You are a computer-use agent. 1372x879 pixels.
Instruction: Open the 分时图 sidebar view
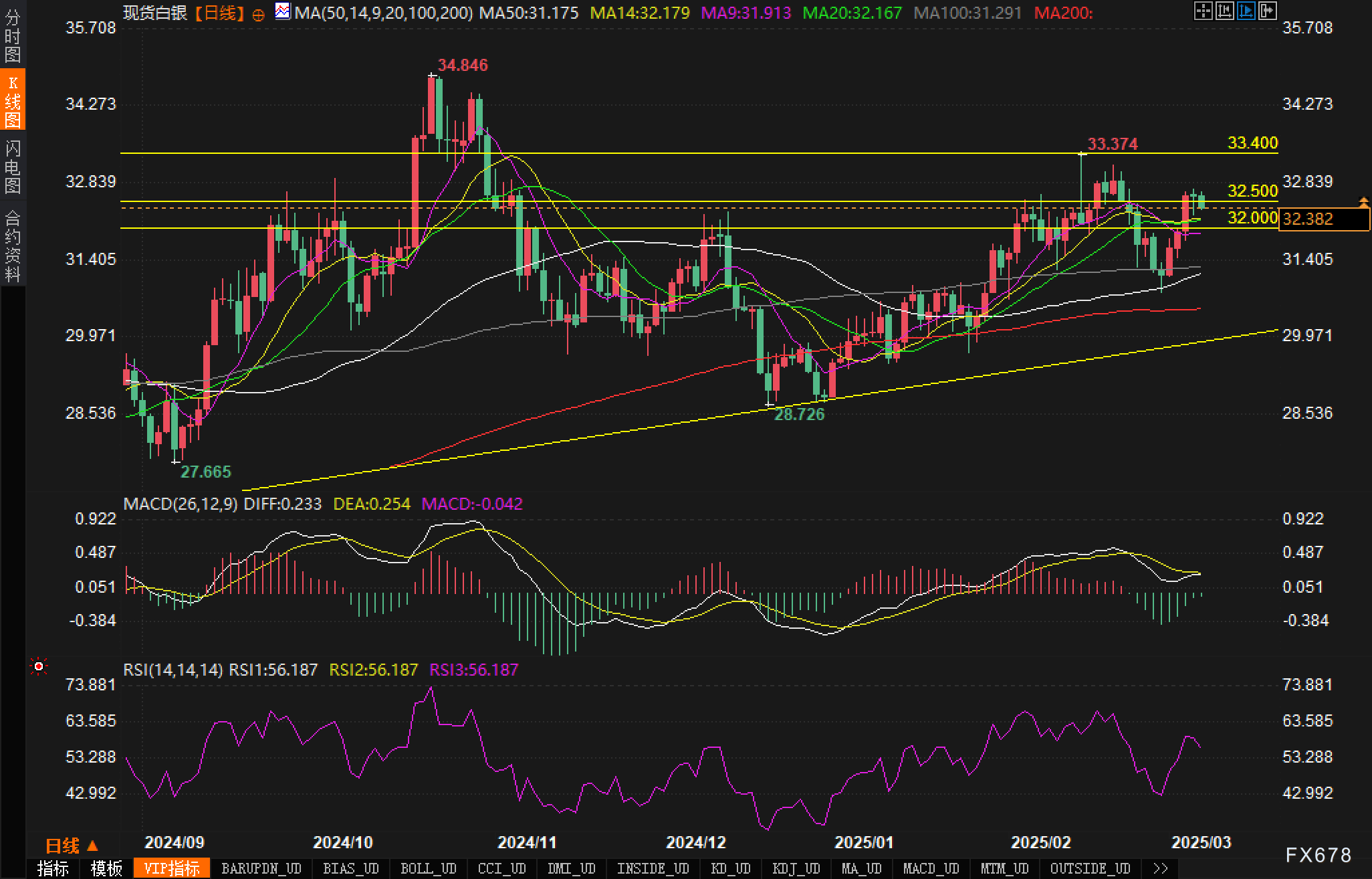coord(12,36)
